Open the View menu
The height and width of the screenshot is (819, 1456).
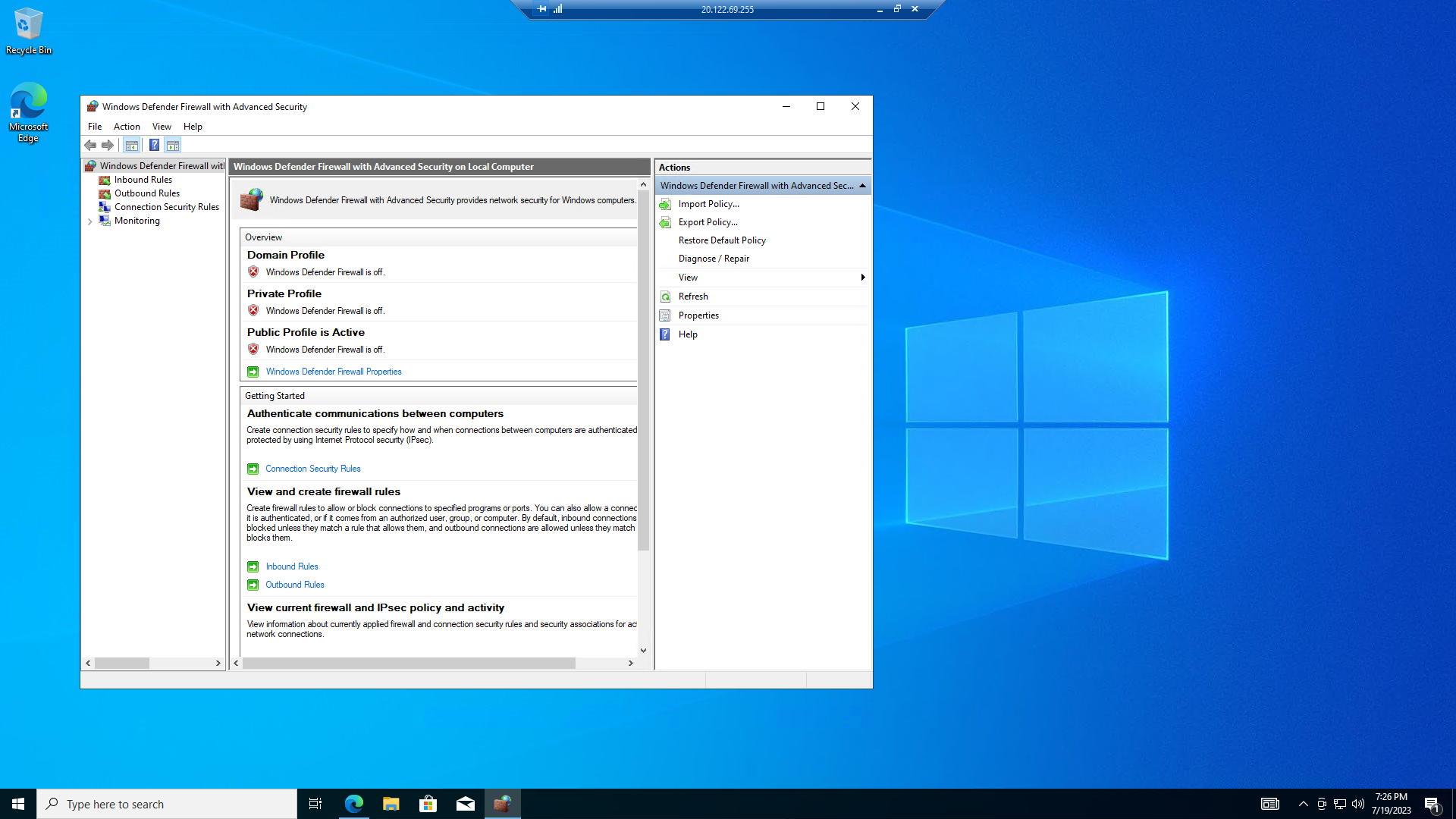click(x=162, y=127)
